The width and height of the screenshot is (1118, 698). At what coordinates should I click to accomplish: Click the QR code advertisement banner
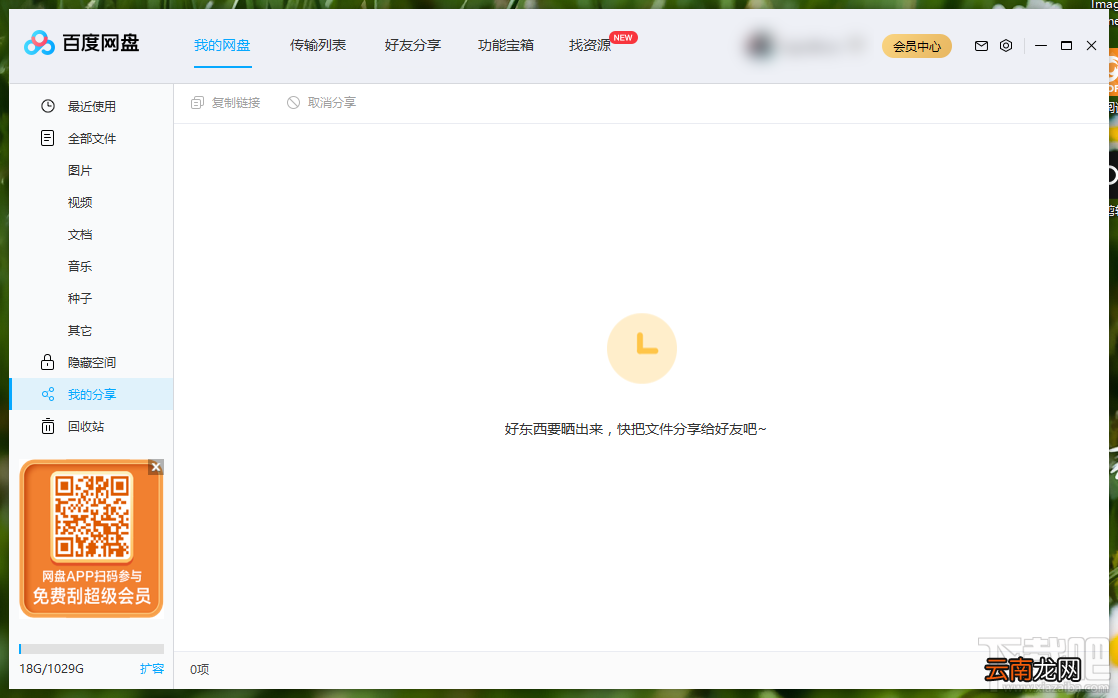(91, 538)
